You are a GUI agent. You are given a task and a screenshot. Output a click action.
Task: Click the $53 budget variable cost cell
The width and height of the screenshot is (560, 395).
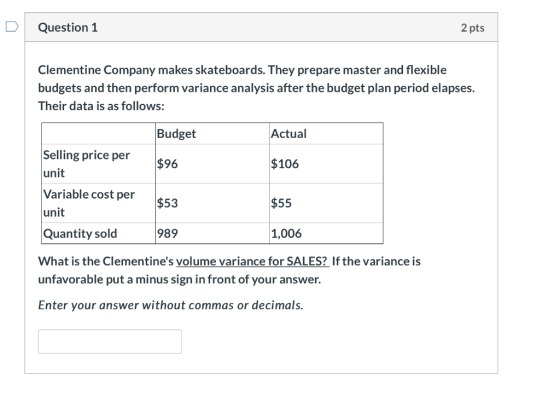[212, 203]
